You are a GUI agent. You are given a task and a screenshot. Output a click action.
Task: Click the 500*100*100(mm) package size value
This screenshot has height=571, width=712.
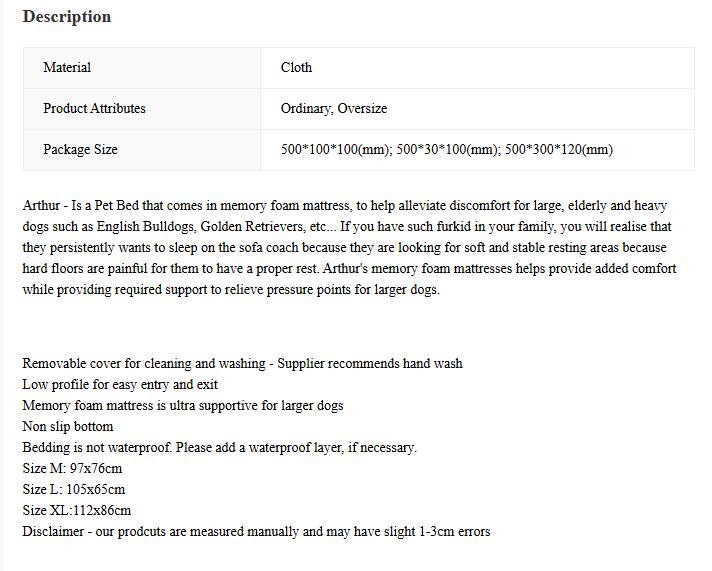click(336, 149)
